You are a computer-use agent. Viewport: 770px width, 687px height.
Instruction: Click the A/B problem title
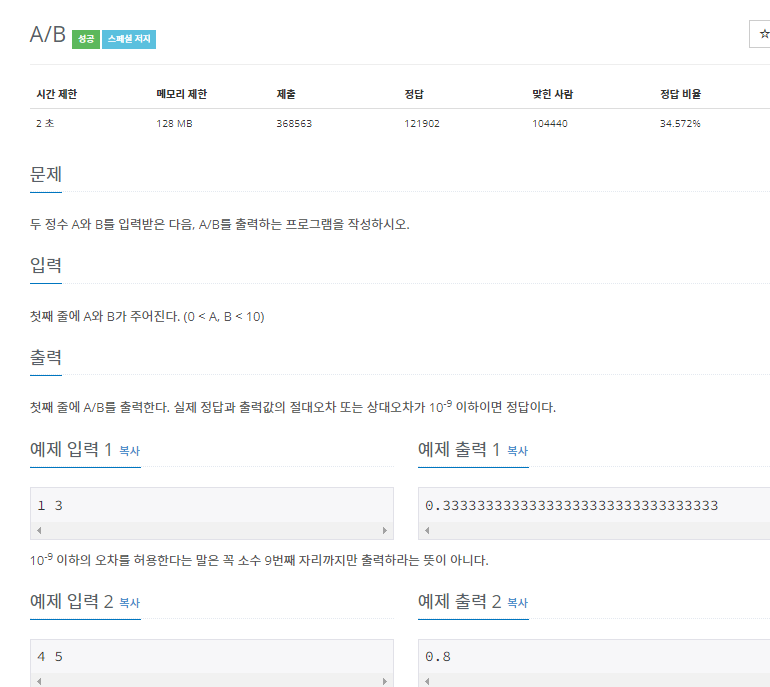click(48, 35)
